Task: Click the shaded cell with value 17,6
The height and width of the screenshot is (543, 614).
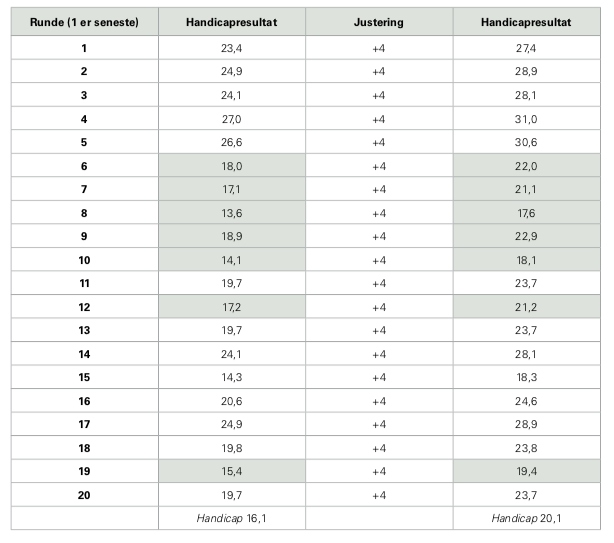Action: coord(526,212)
